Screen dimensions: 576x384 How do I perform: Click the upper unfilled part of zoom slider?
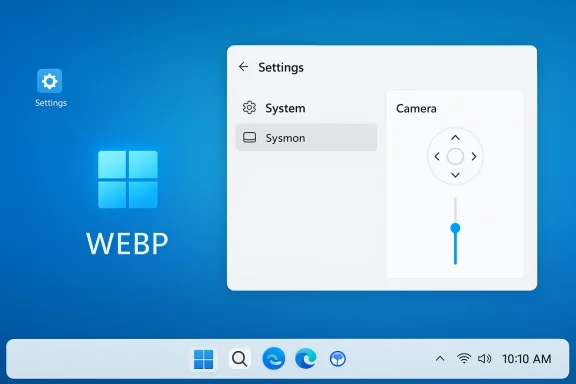[x=455, y=210]
